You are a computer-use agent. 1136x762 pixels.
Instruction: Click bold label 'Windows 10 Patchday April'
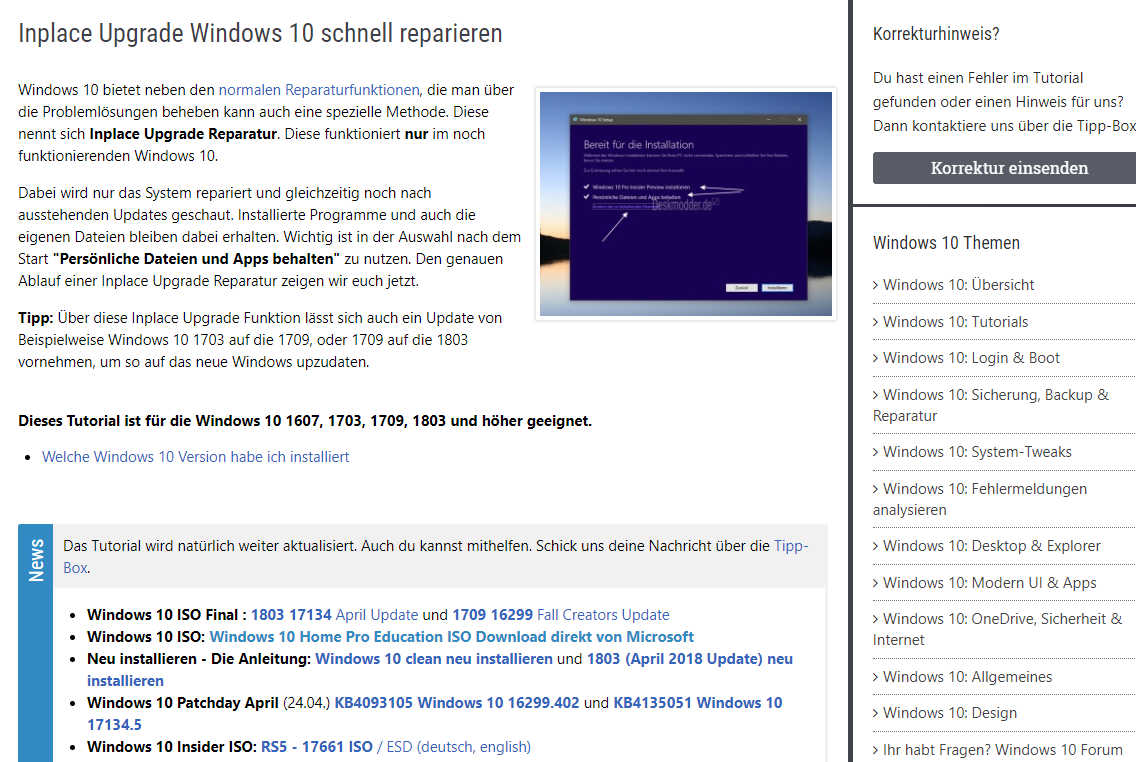point(183,703)
